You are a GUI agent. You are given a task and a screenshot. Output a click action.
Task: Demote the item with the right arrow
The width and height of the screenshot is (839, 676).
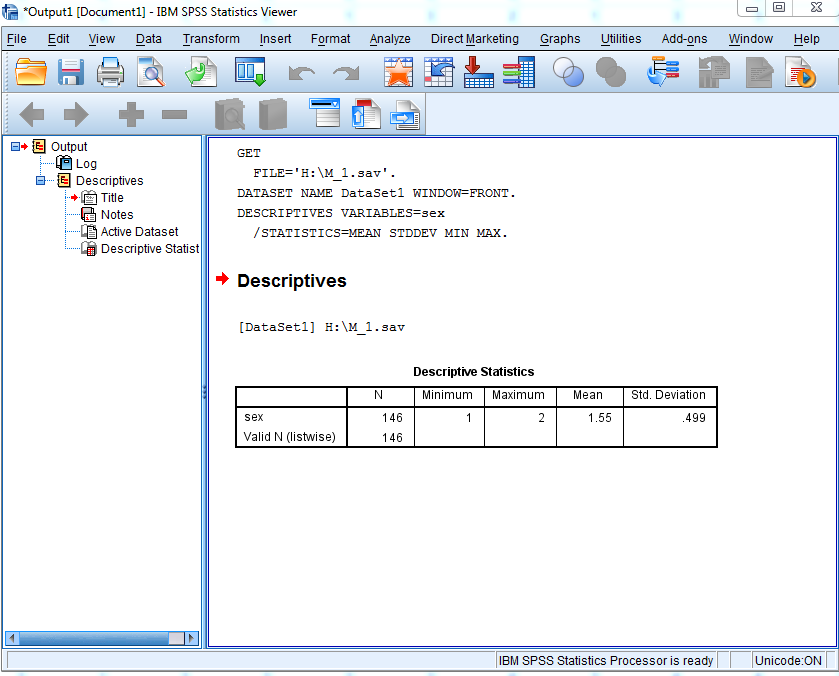[75, 114]
